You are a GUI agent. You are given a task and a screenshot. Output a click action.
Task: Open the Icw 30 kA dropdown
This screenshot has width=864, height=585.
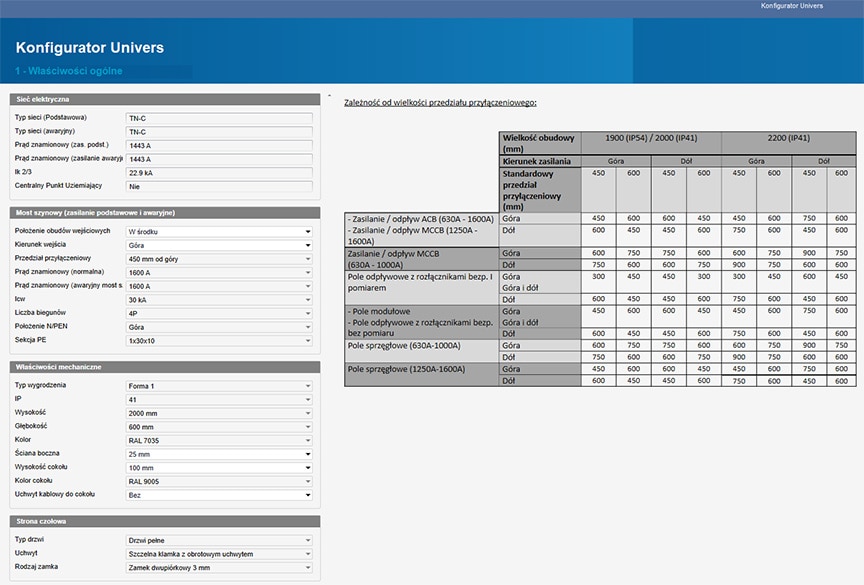coord(219,299)
